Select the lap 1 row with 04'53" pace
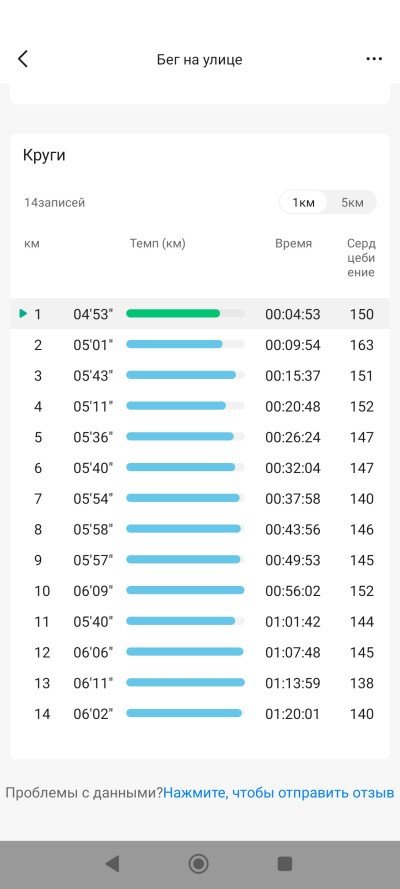The height and width of the screenshot is (889, 400). (x=199, y=314)
